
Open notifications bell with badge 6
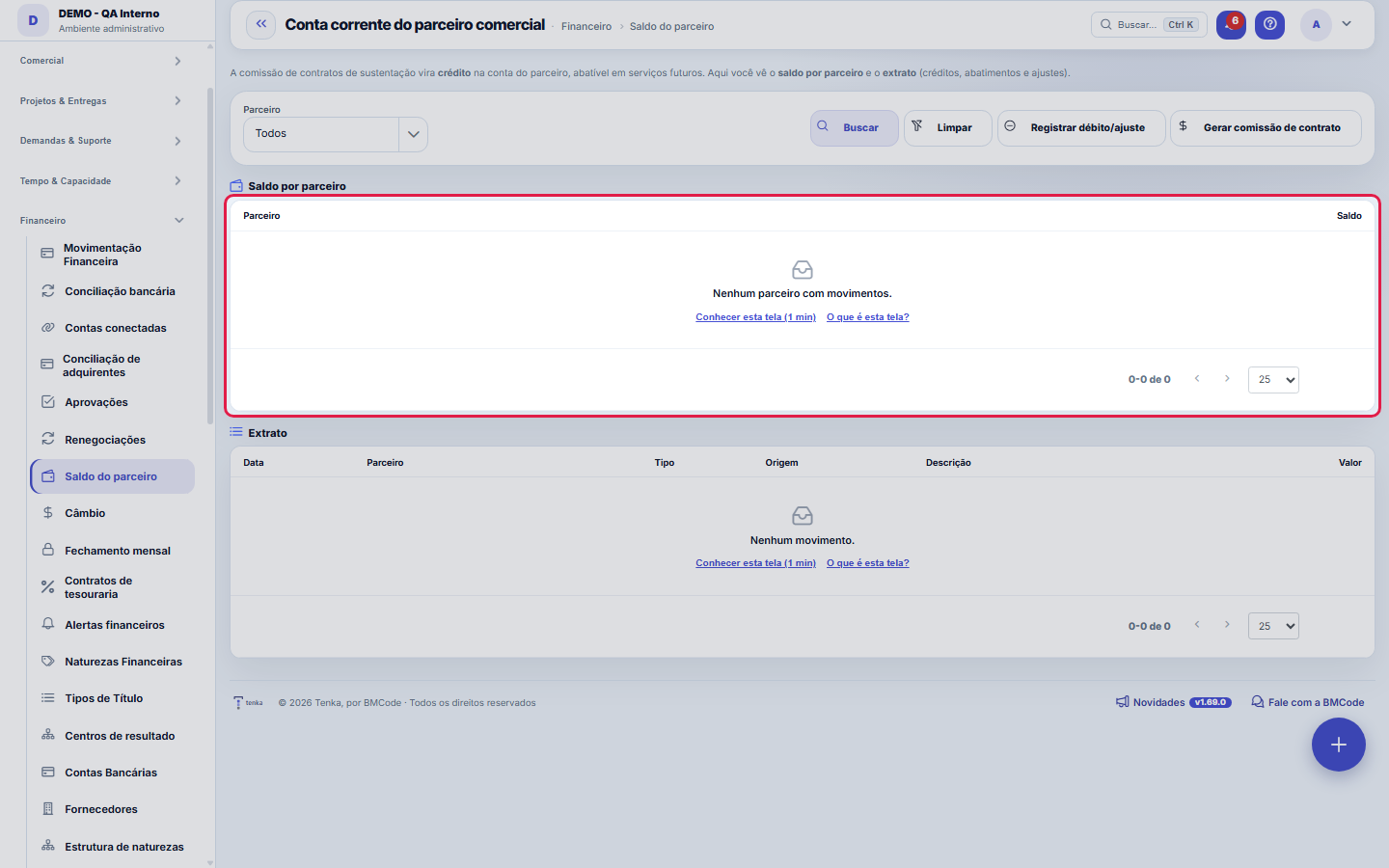(x=1231, y=25)
